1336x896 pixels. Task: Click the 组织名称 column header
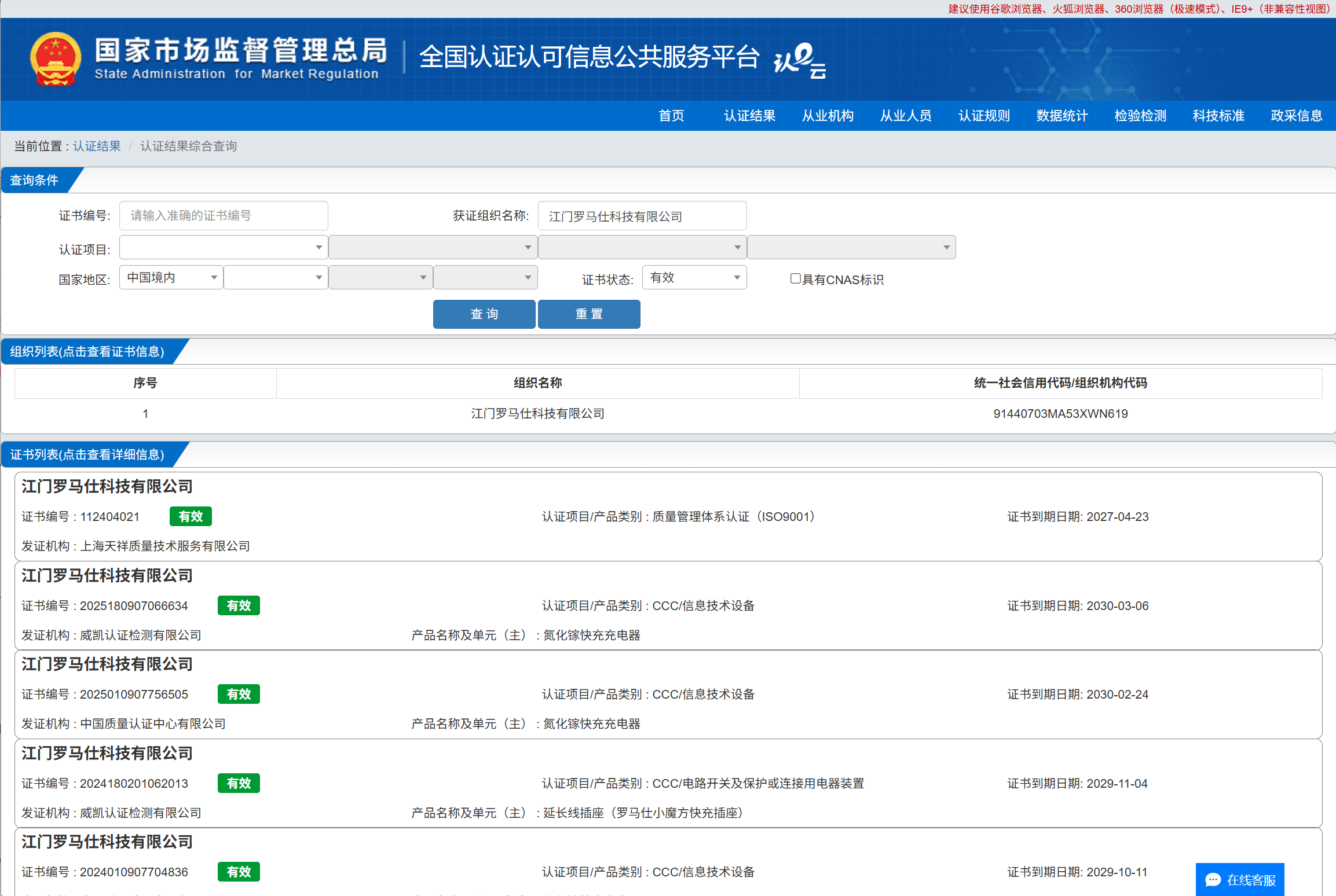[x=537, y=383]
